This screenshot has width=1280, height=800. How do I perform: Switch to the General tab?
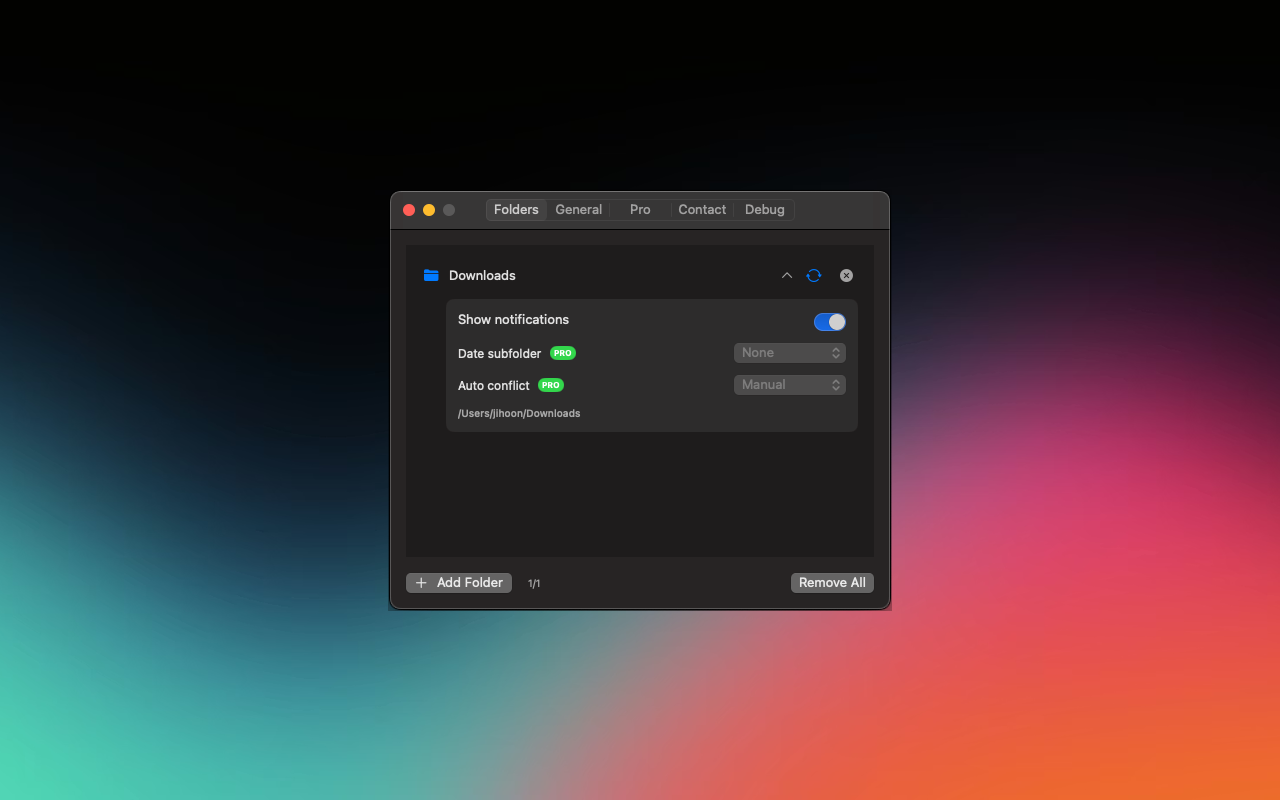(x=578, y=210)
